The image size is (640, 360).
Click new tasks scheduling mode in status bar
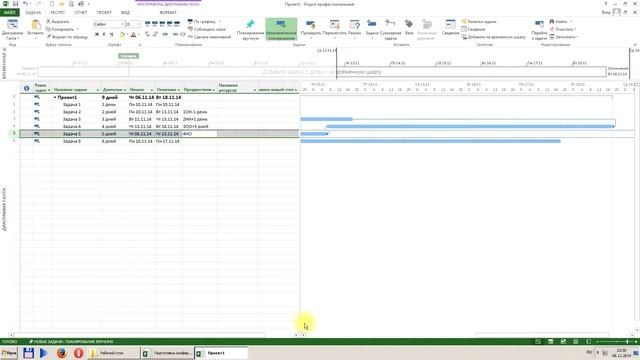pyautogui.click(x=71, y=341)
